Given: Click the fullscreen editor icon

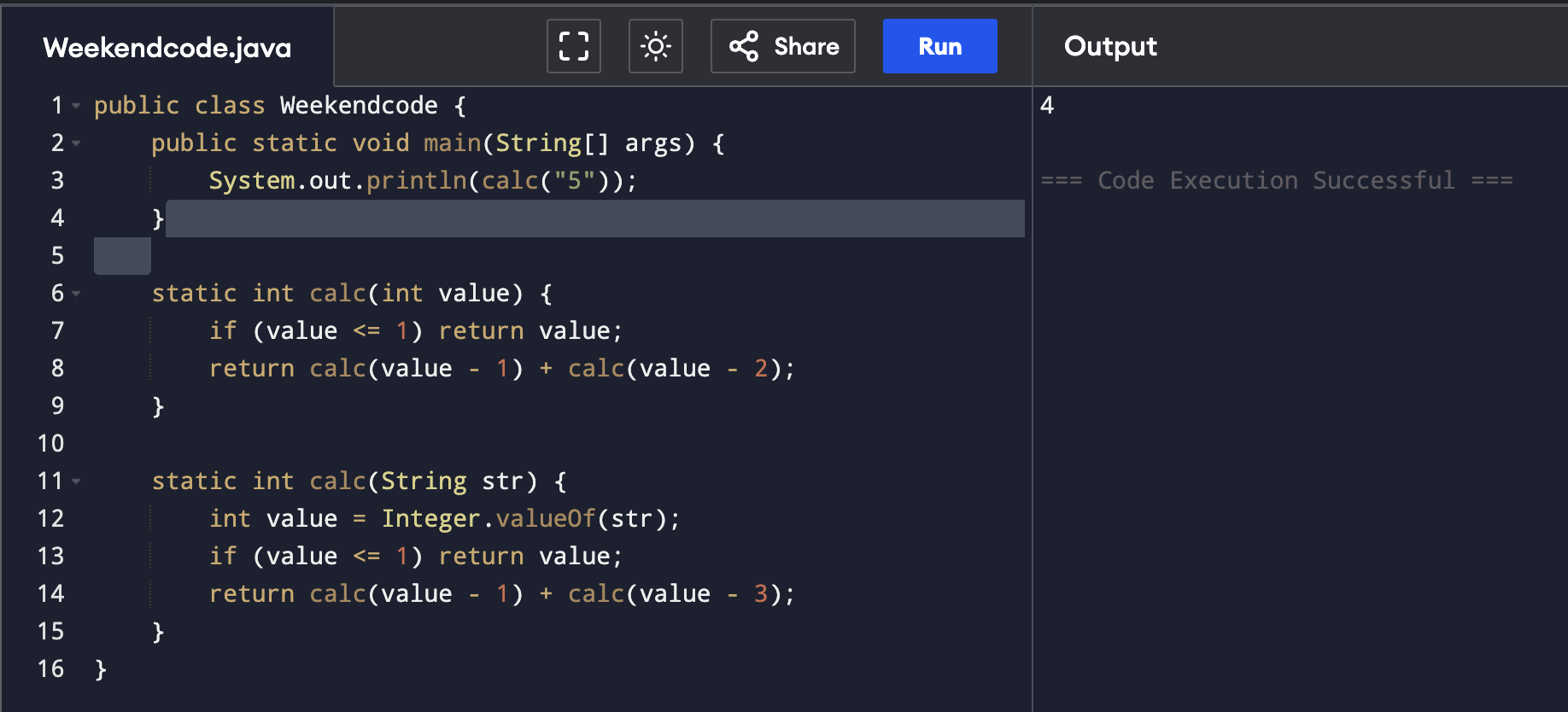Looking at the screenshot, I should [574, 46].
